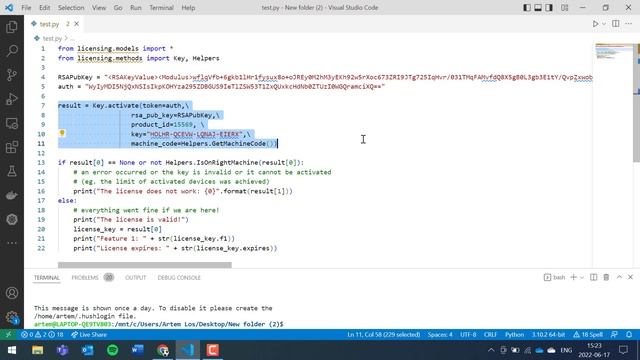The height and width of the screenshot is (360, 640).
Task: Open the Accounts icon
Action: coord(12,293)
